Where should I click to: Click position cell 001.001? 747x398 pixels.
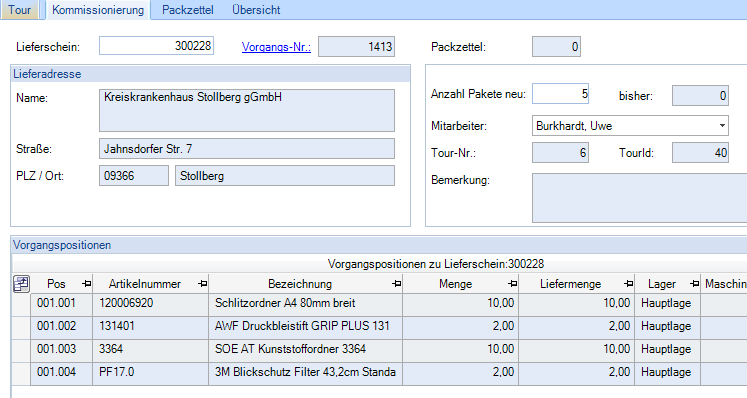tap(61, 305)
